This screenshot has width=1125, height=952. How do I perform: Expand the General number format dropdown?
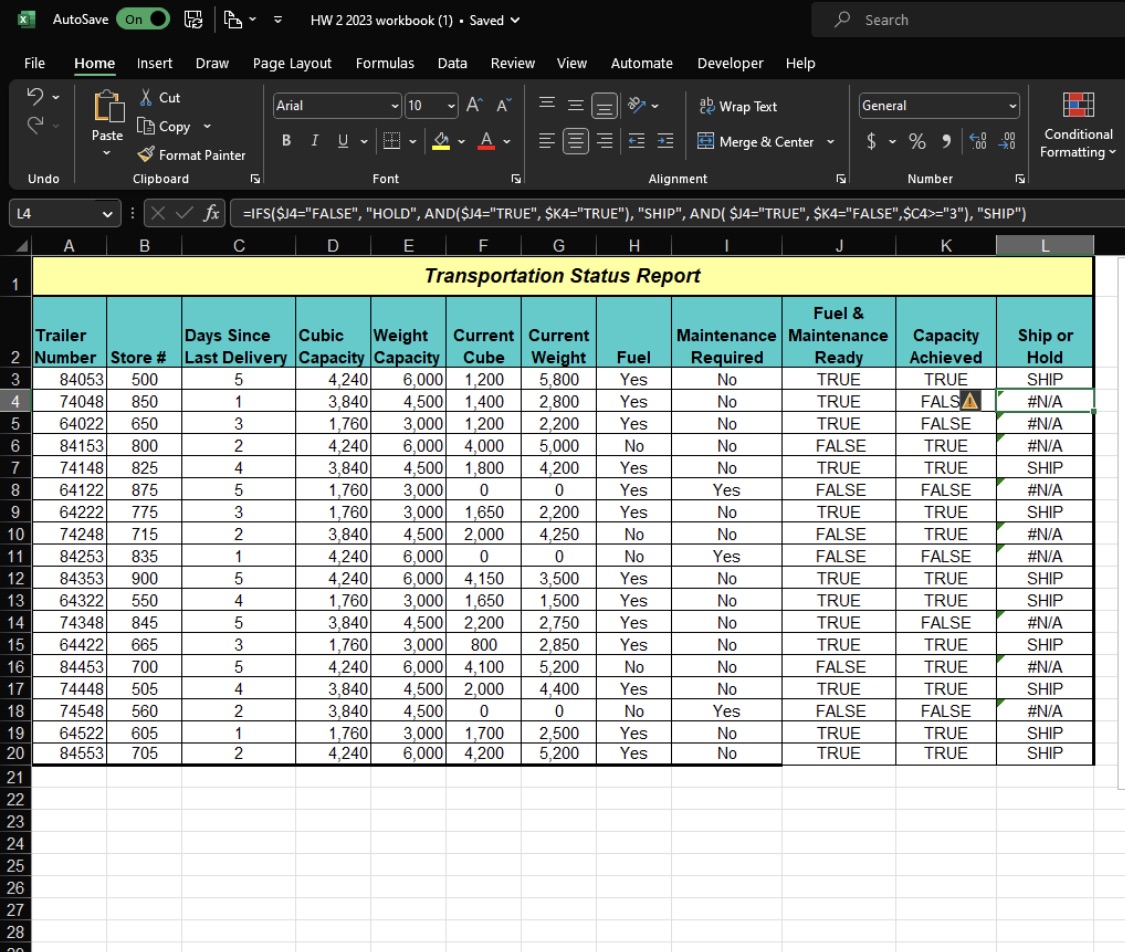click(x=1012, y=106)
